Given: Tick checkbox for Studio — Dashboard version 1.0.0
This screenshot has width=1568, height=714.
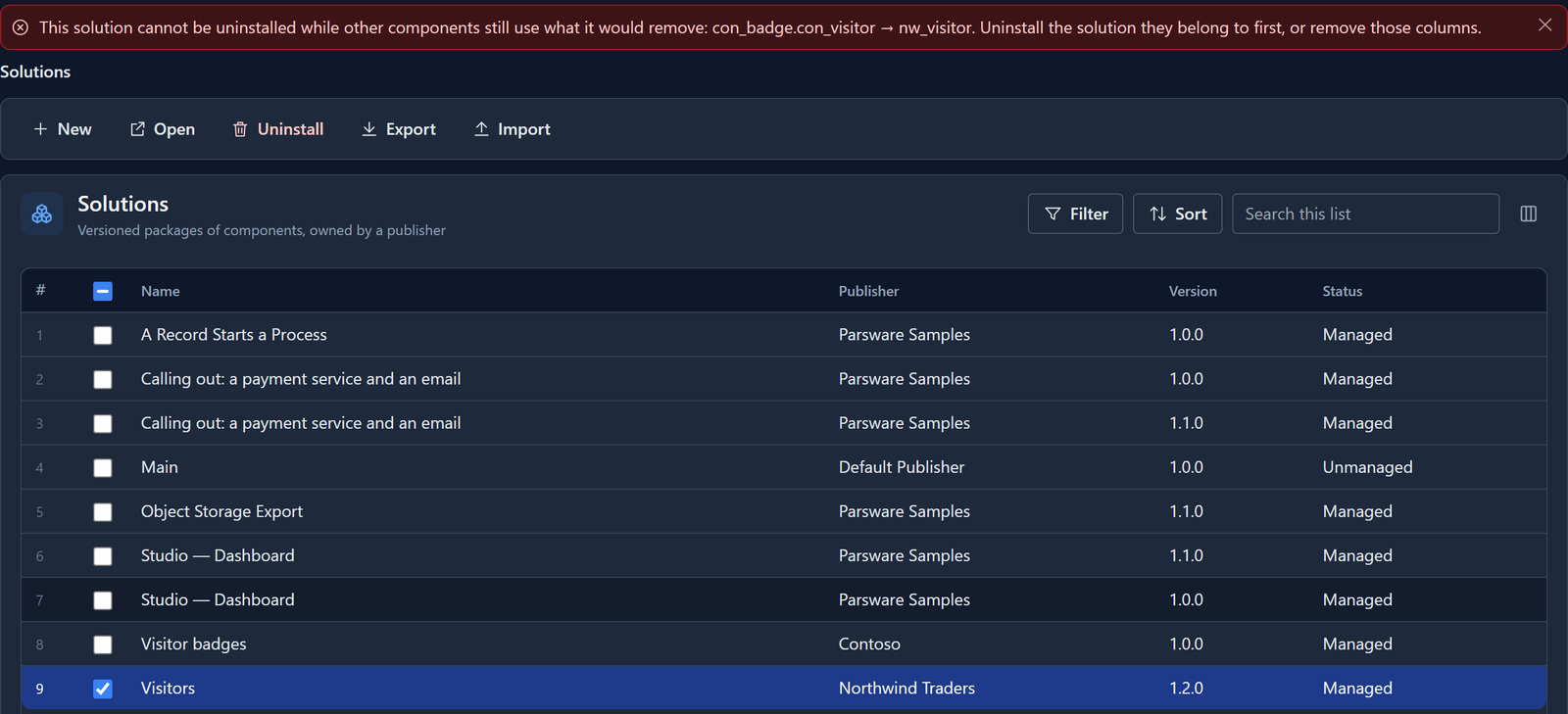Looking at the screenshot, I should 103,600.
